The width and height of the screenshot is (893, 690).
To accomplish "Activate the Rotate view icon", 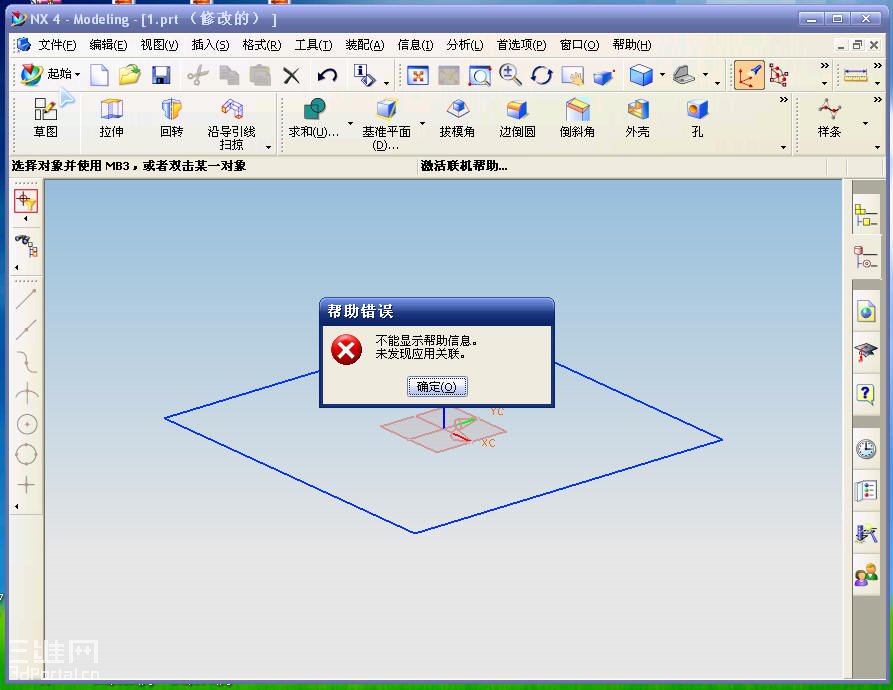I will click(541, 75).
